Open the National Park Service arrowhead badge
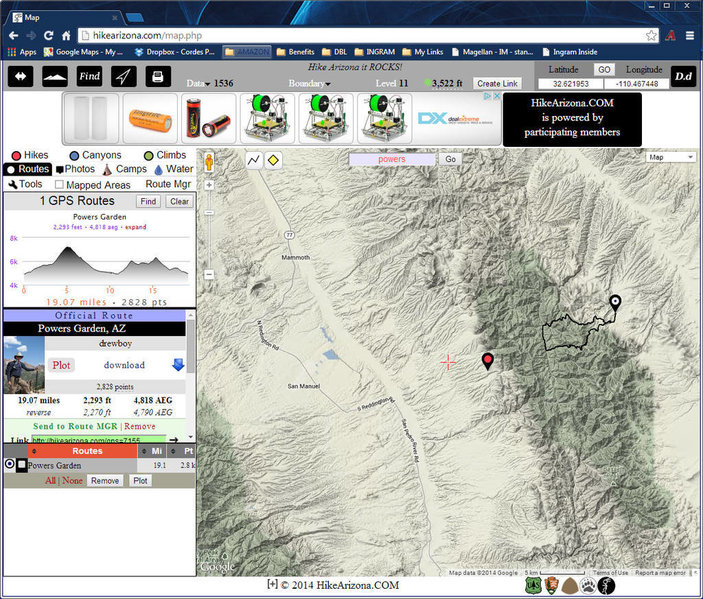This screenshot has width=703, height=599. tap(551, 586)
